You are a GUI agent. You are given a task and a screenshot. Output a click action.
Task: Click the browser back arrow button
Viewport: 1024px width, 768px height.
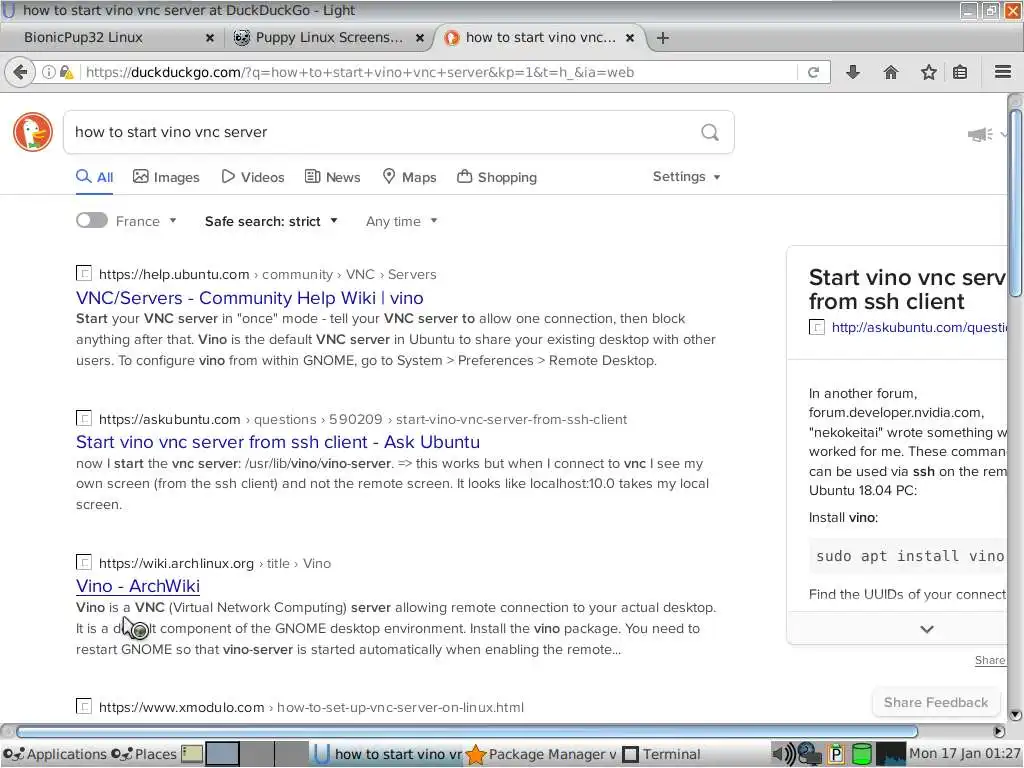click(20, 72)
